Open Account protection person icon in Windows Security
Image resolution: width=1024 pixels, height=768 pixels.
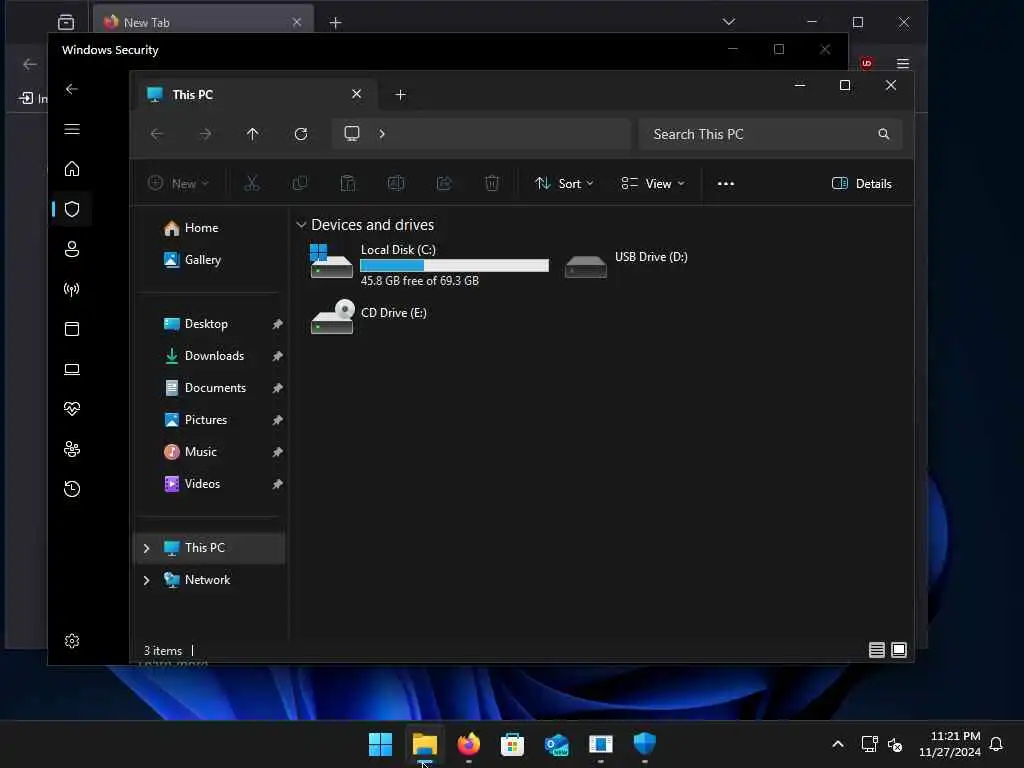(x=72, y=249)
